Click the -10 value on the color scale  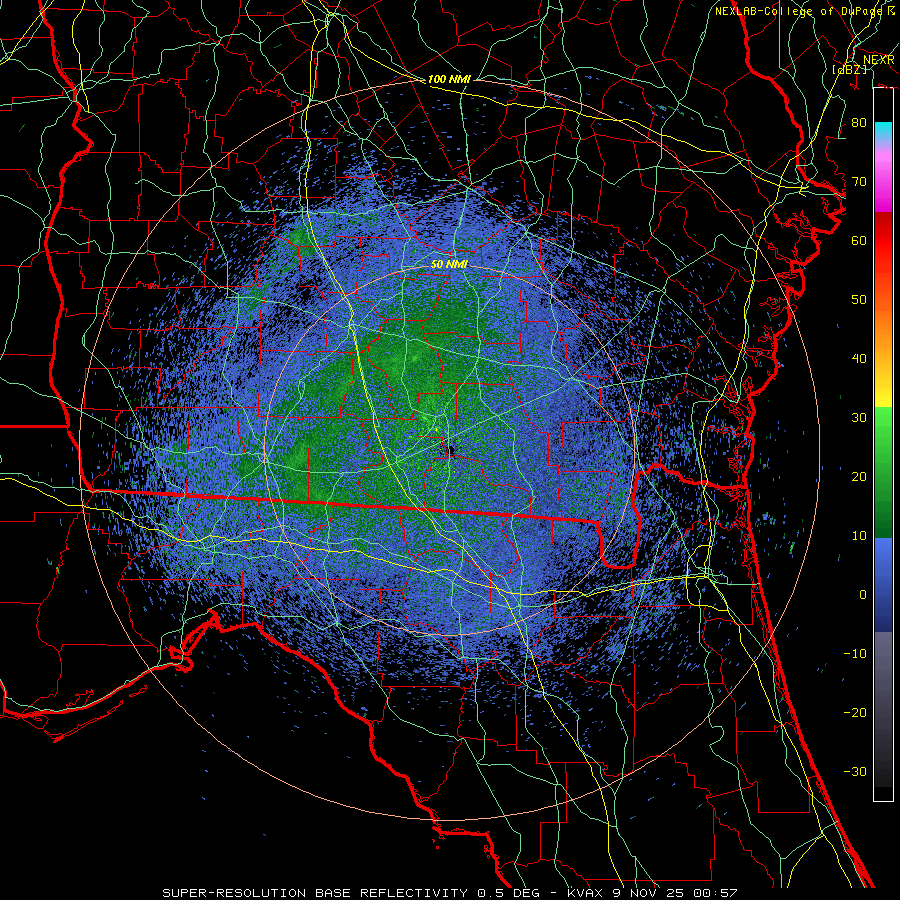click(x=855, y=654)
